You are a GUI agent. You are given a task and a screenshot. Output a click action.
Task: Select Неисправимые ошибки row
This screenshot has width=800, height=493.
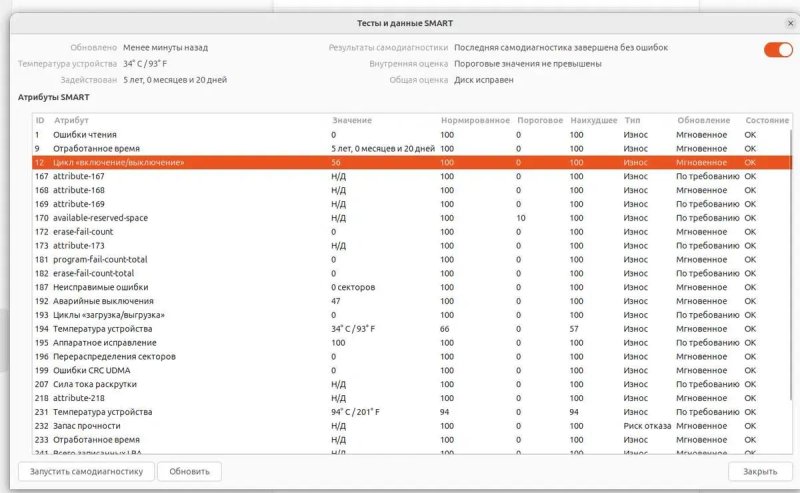point(412,287)
